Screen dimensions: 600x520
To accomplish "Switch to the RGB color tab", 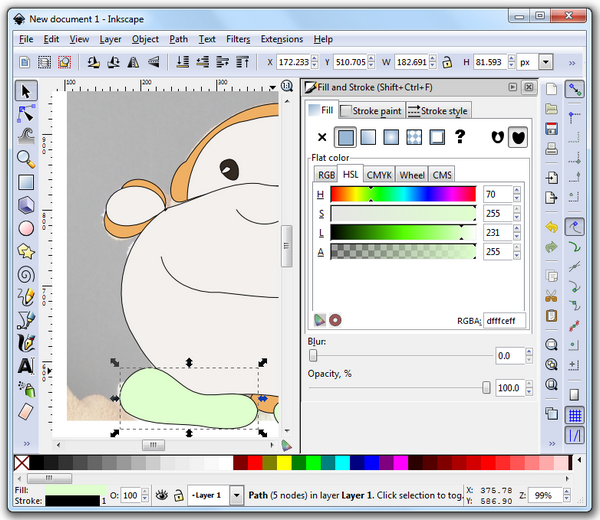I will coord(326,175).
